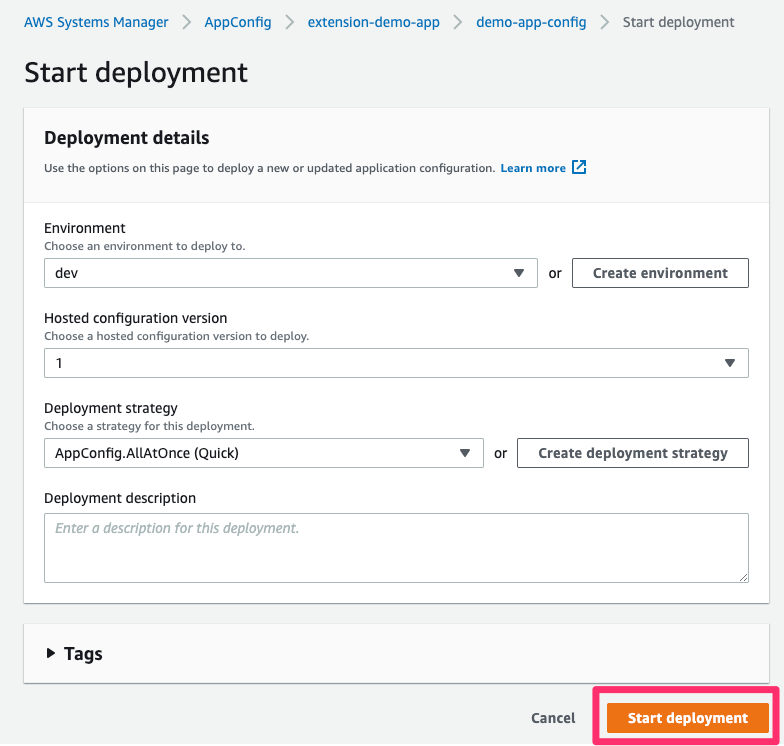Click the Deployment strategy dropdown arrow icon
The width and height of the screenshot is (784, 746).
(464, 453)
